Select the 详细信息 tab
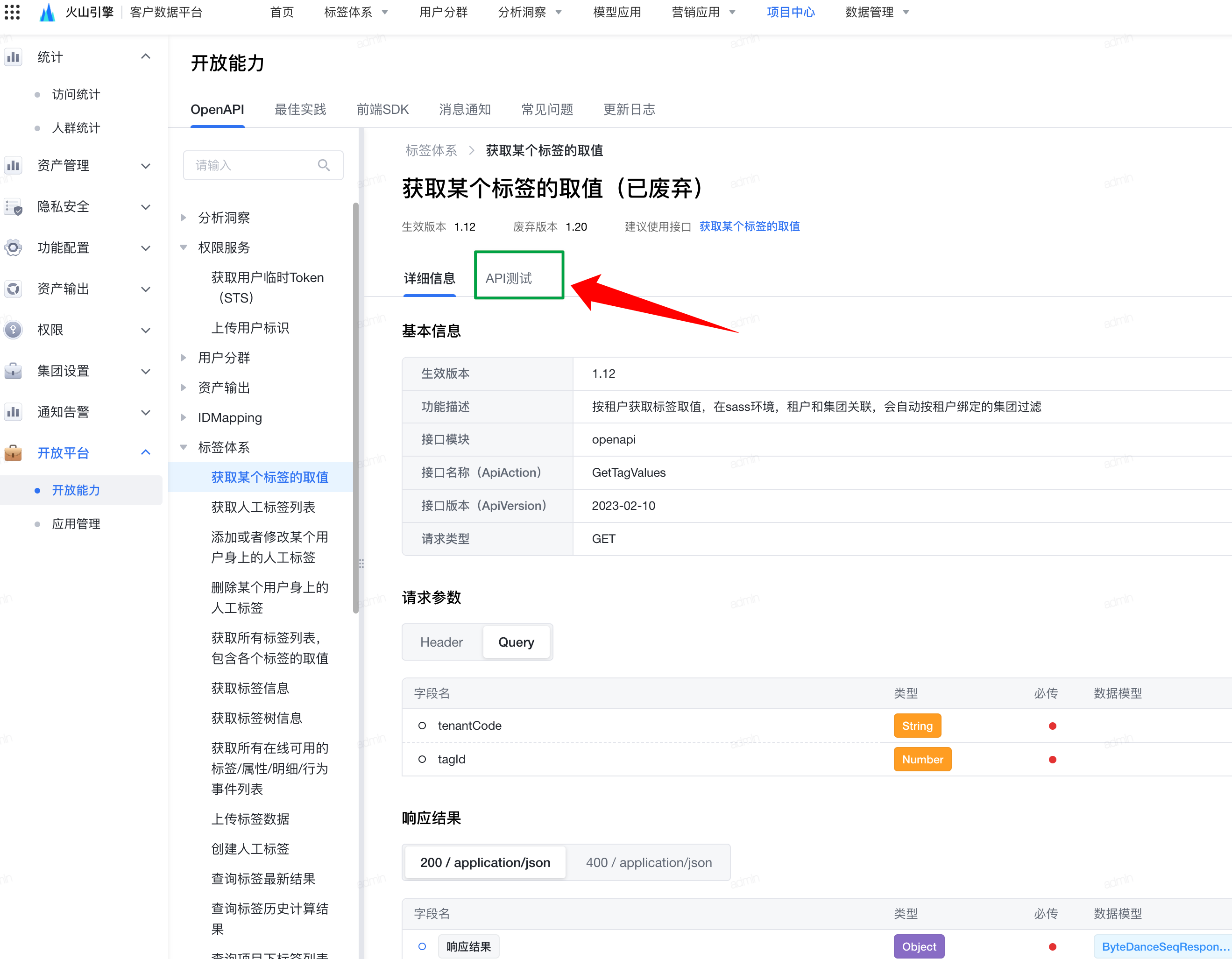Viewport: 1232px width, 959px height. (429, 279)
